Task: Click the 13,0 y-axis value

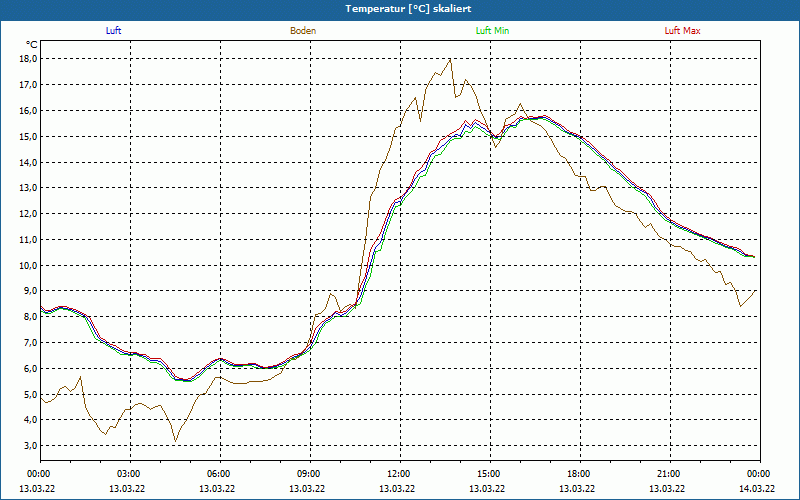Action: coord(29,188)
